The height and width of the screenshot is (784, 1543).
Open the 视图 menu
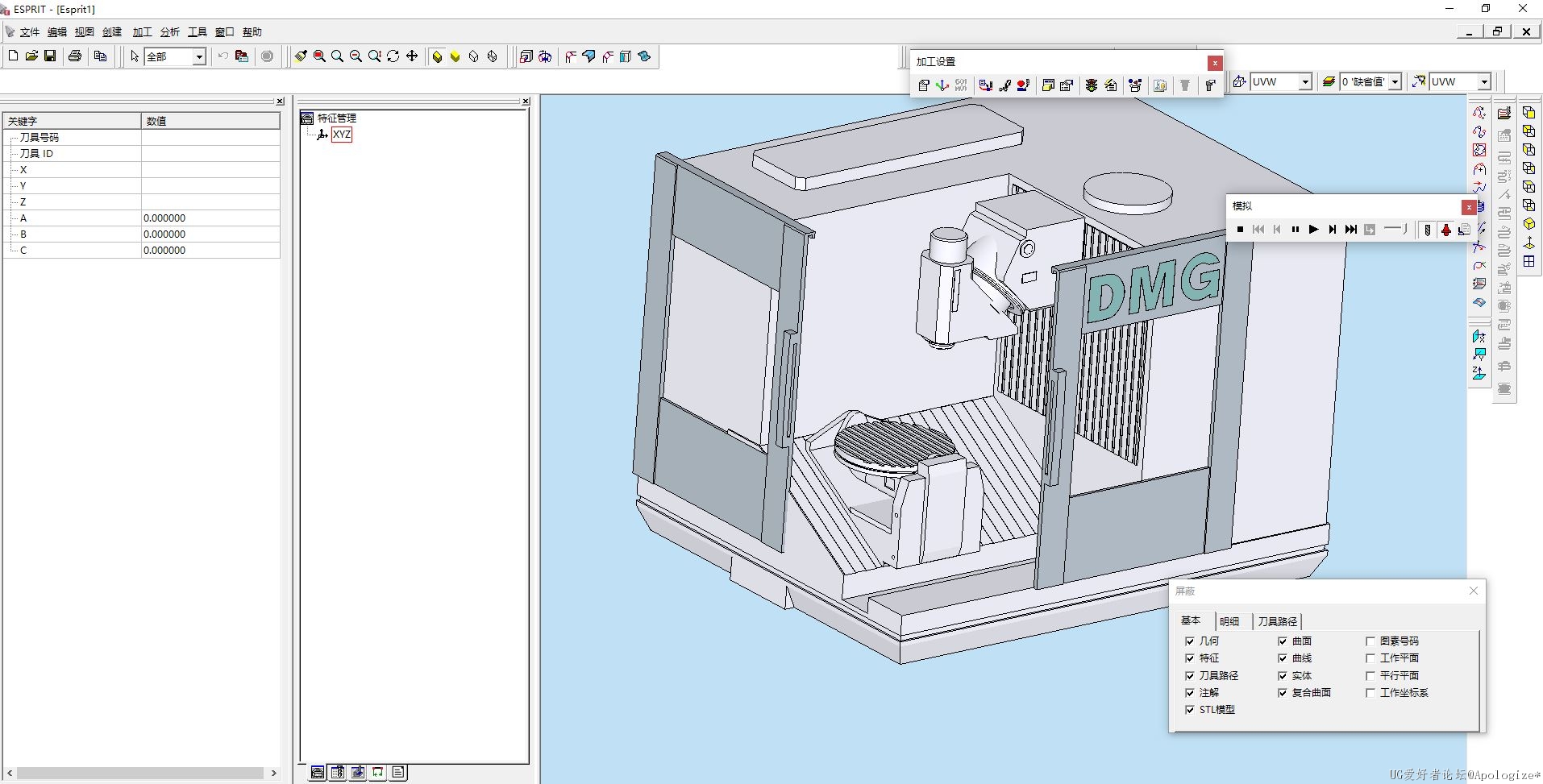click(85, 32)
